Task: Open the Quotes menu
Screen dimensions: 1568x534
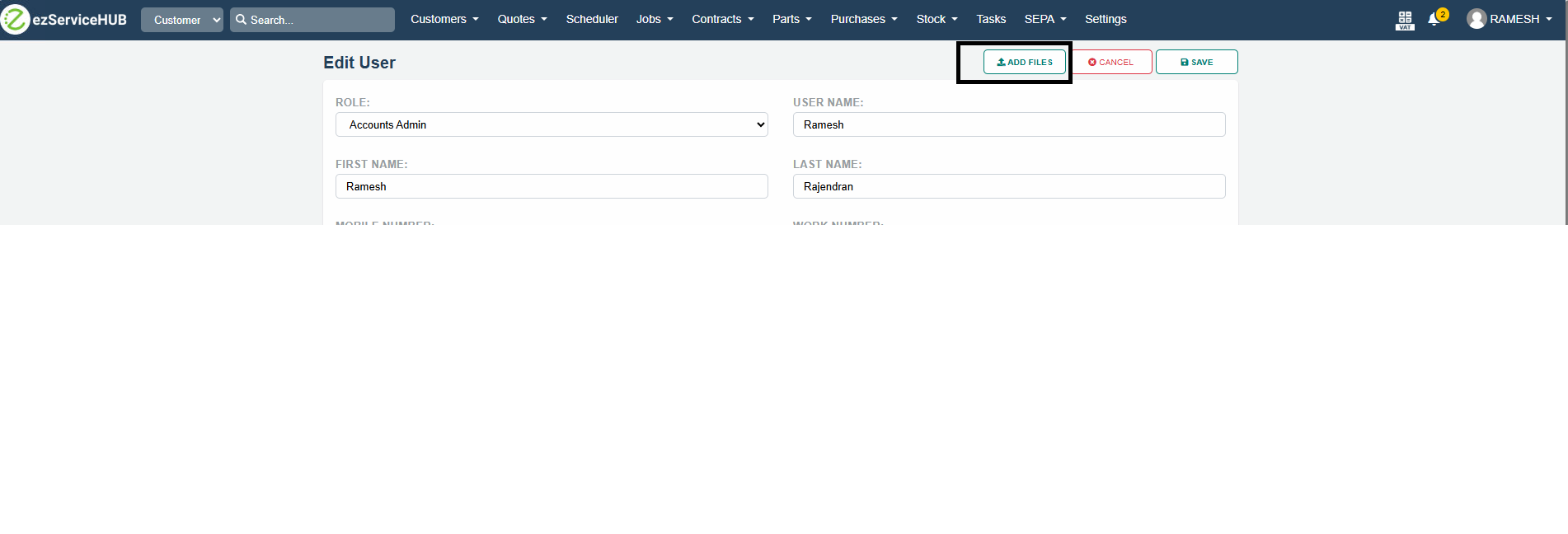Action: 522,19
